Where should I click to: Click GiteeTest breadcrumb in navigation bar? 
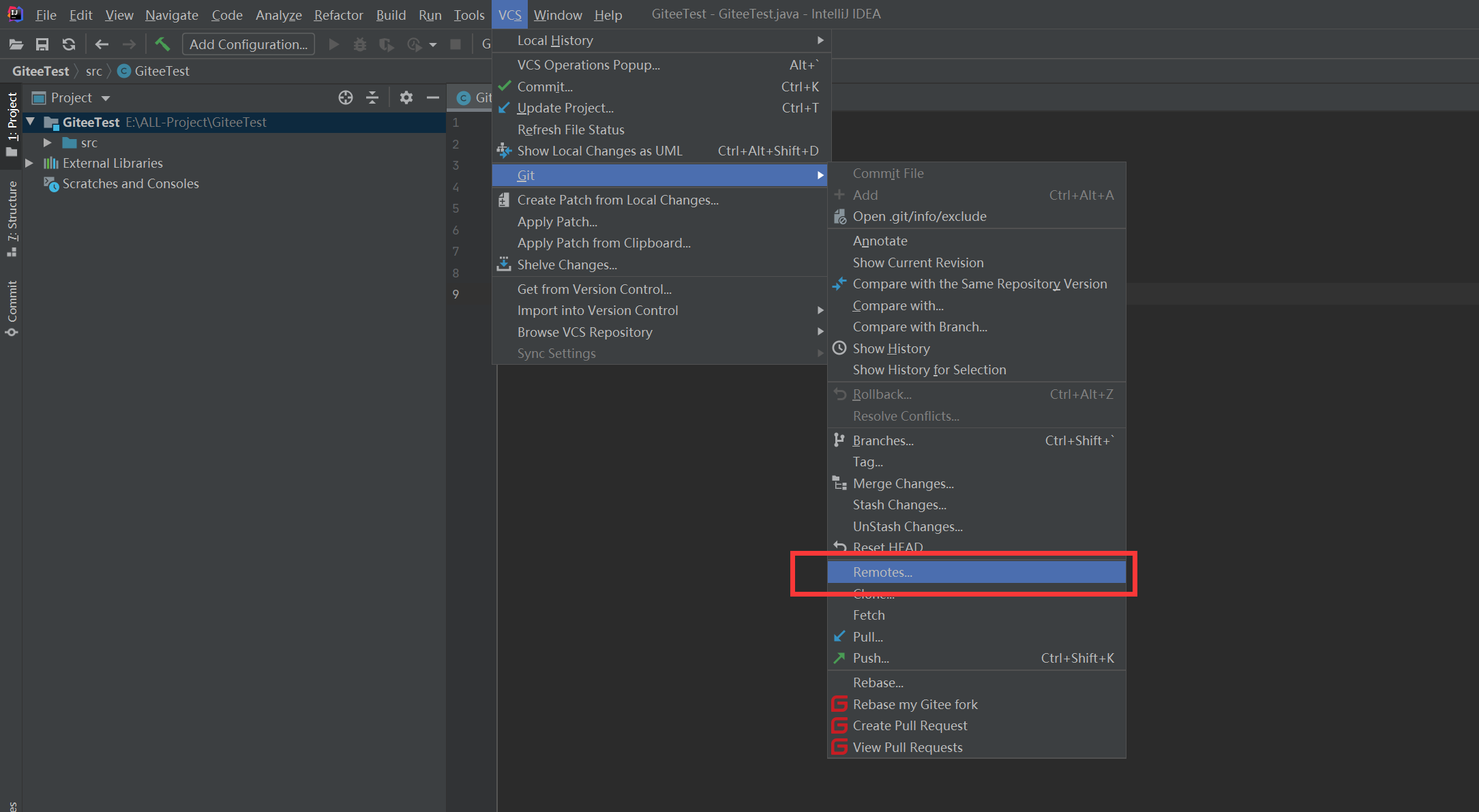40,71
